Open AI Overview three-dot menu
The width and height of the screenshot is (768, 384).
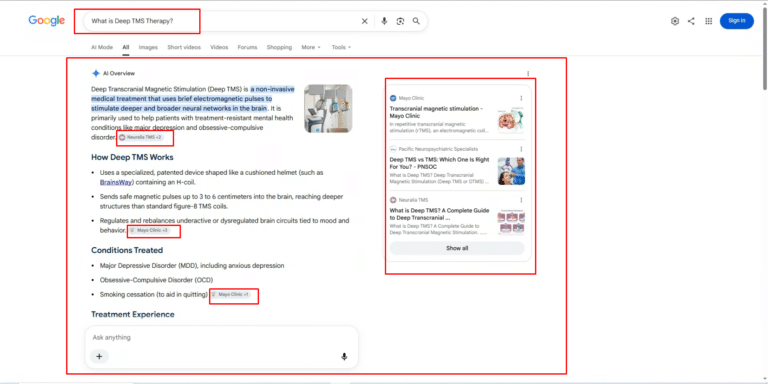528,73
